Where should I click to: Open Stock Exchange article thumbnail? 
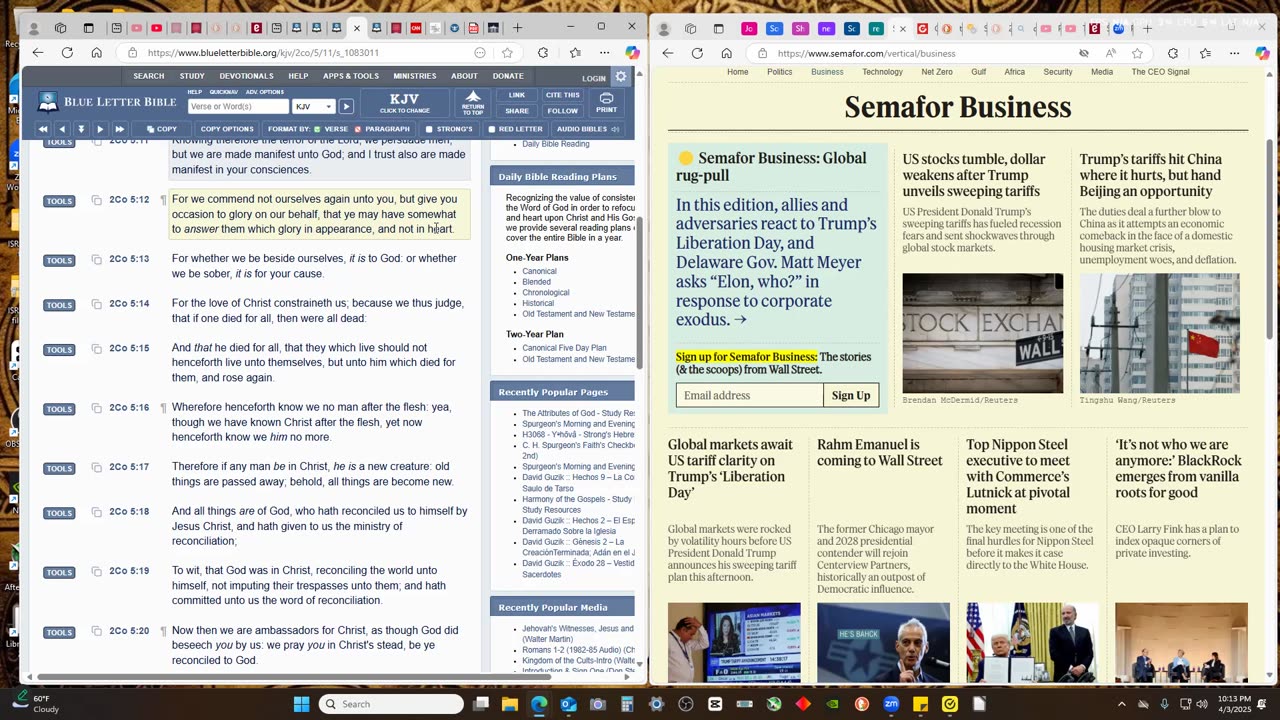[983, 333]
